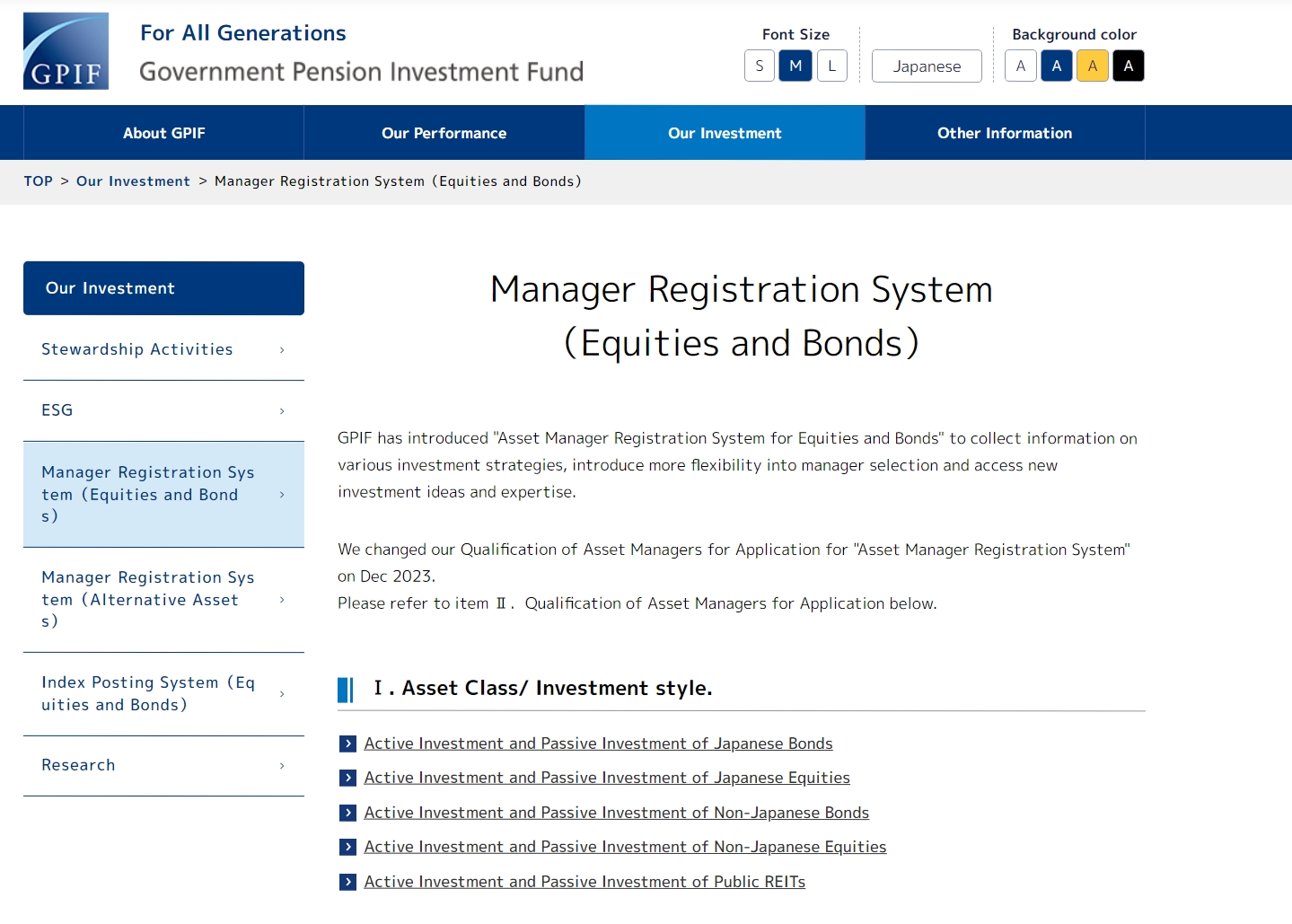Open ESG in sidebar
This screenshot has height=924, width=1292.
click(x=163, y=410)
